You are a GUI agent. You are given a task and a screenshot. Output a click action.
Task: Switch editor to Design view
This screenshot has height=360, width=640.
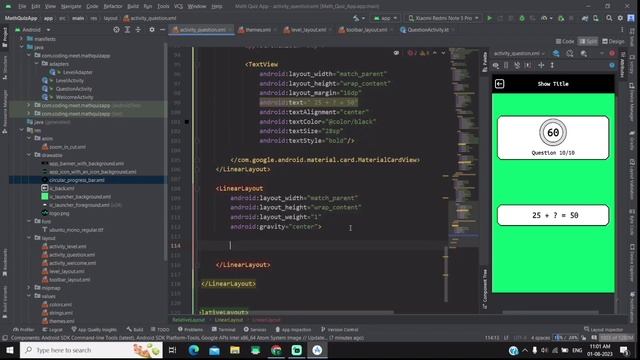coord(613,41)
